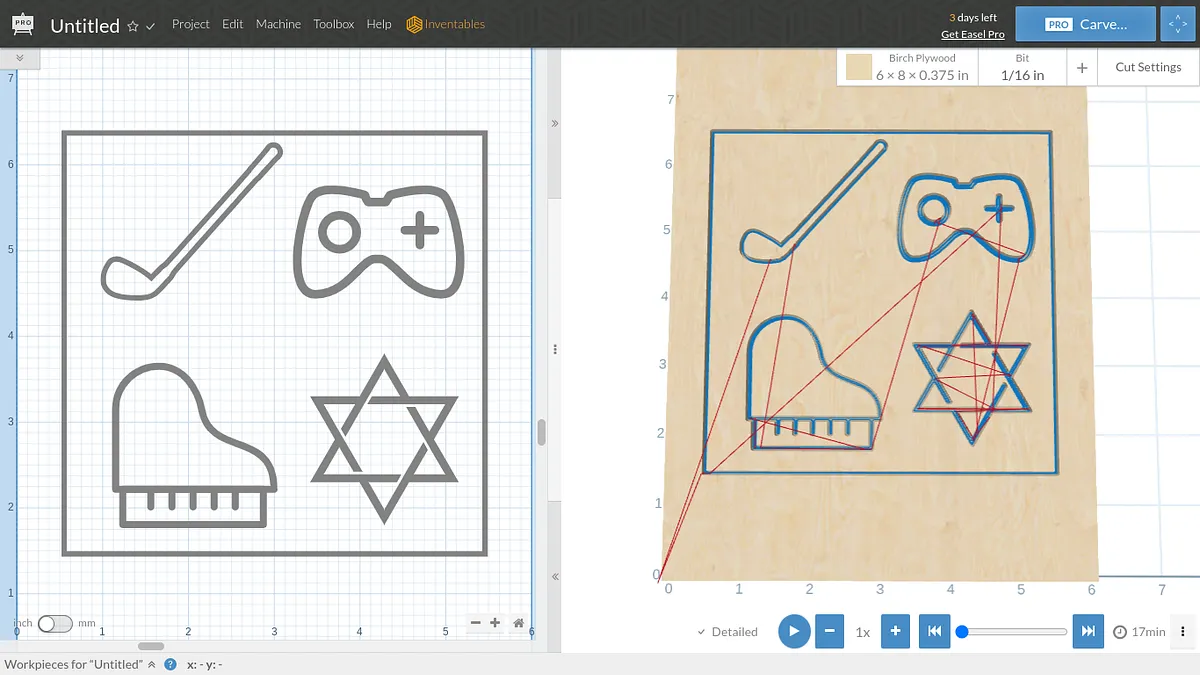Skip to start of simulation
The width and height of the screenshot is (1200, 675).
pos(934,631)
